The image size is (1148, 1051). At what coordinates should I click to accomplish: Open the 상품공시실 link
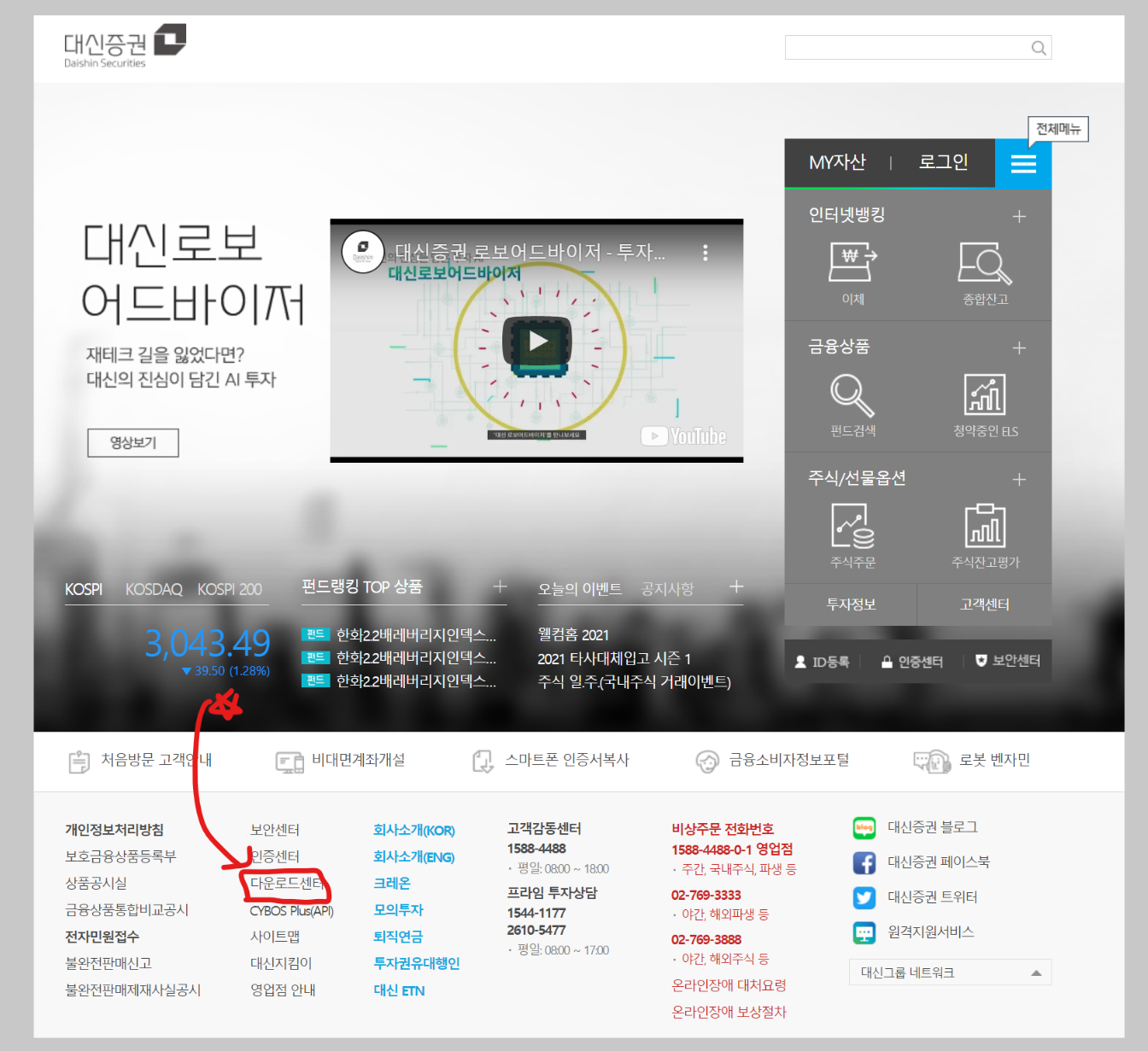(97, 884)
